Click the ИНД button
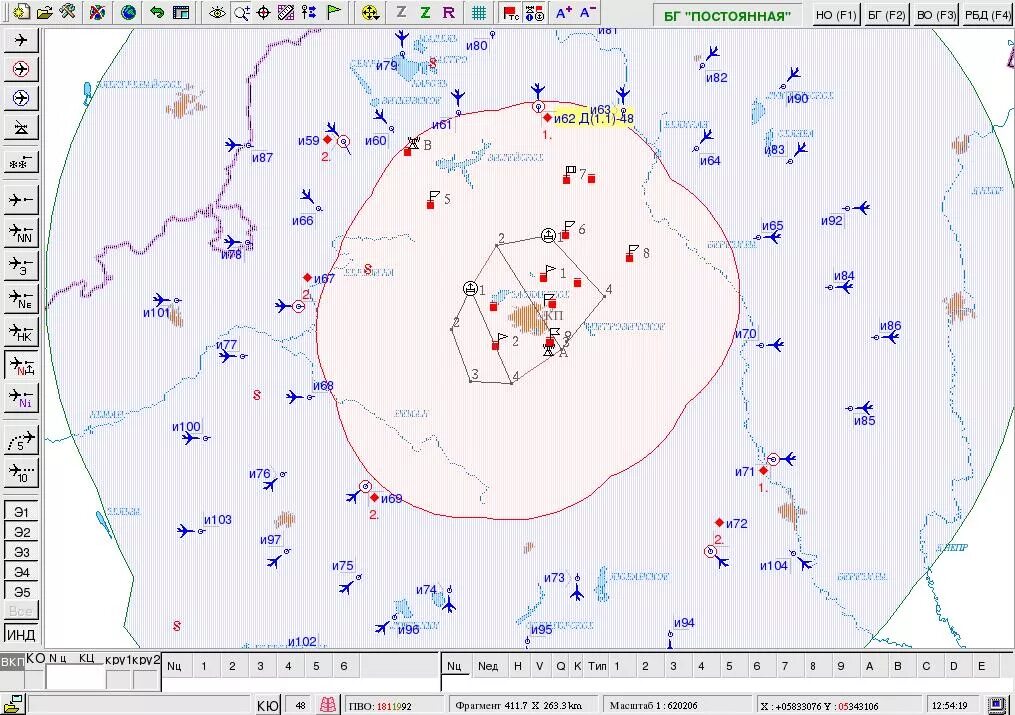 pos(21,634)
